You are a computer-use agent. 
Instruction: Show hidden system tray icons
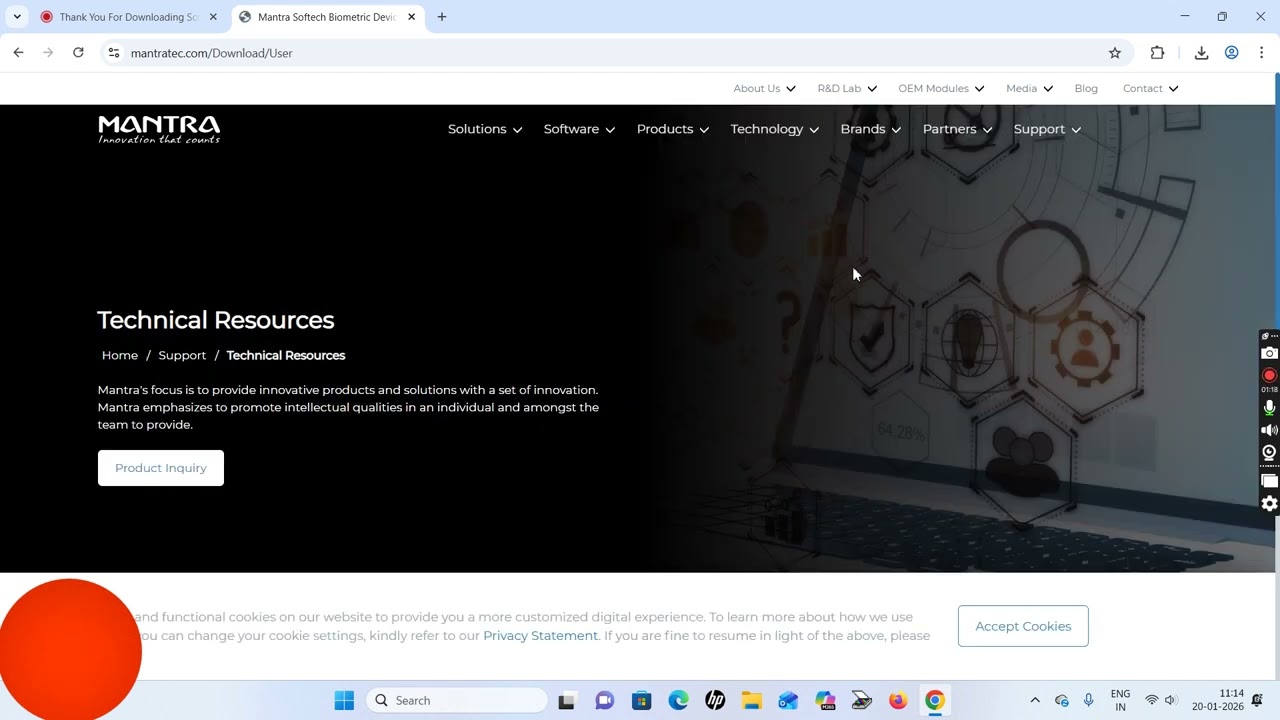point(1035,700)
